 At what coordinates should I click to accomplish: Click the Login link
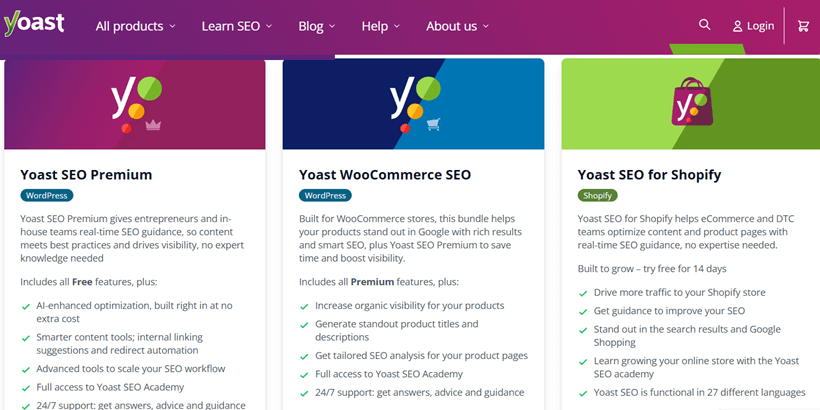coord(753,26)
